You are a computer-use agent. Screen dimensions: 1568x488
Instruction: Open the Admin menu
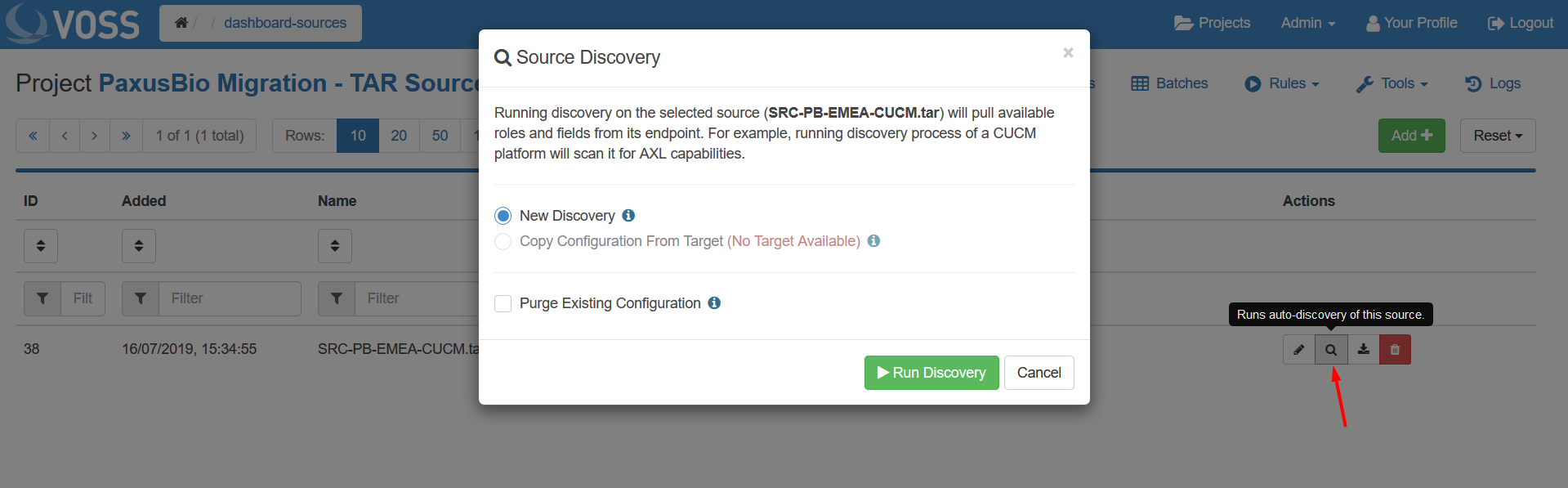coord(1307,22)
